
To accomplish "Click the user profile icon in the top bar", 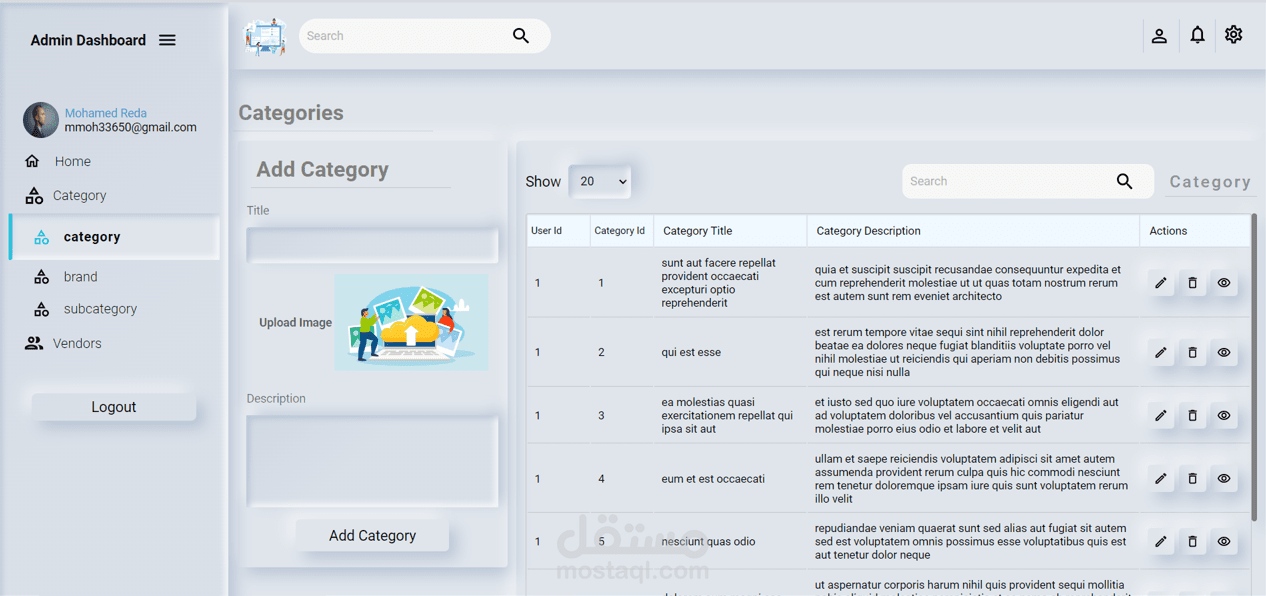I will click(1159, 35).
